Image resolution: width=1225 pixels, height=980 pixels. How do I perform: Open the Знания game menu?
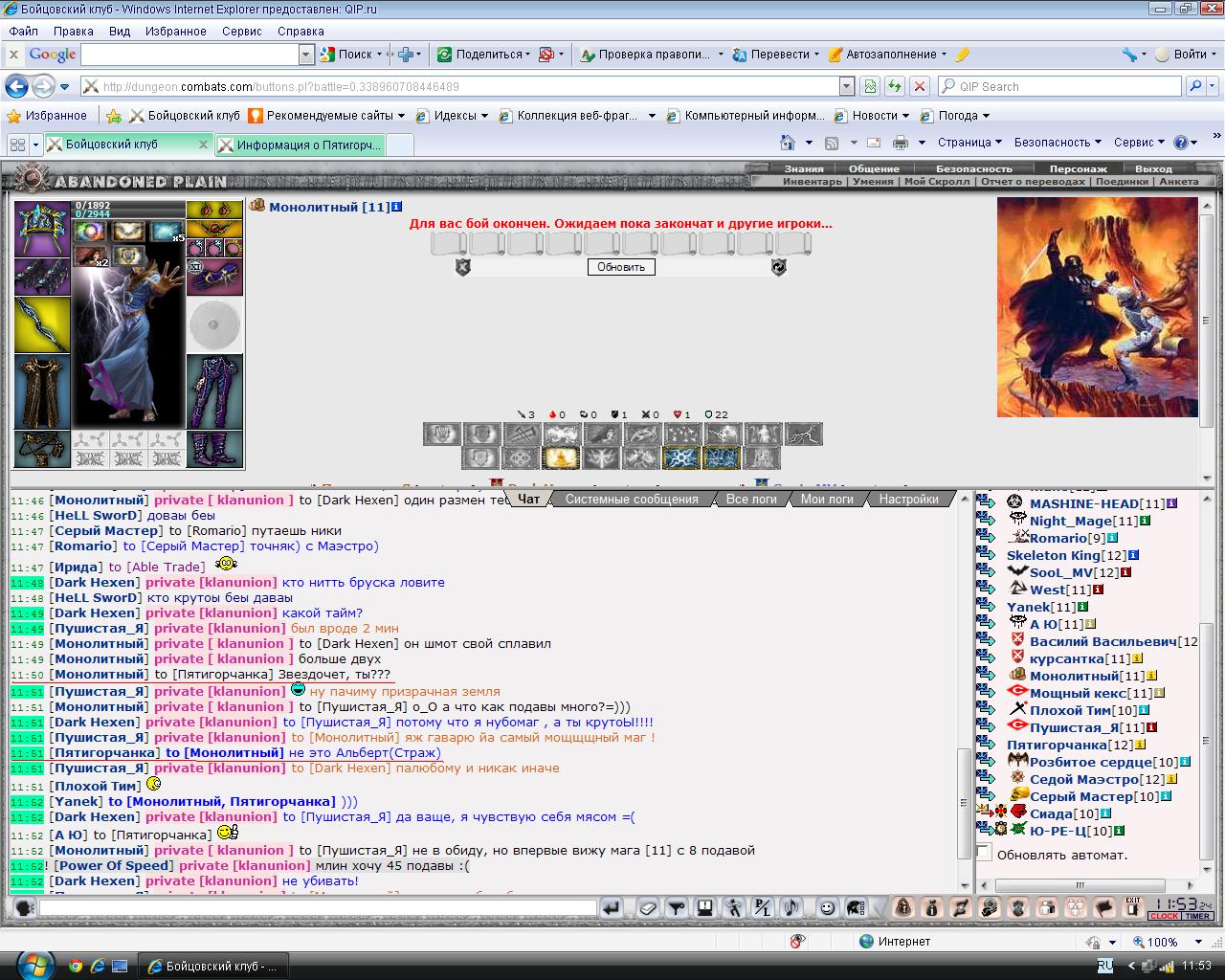tap(804, 168)
